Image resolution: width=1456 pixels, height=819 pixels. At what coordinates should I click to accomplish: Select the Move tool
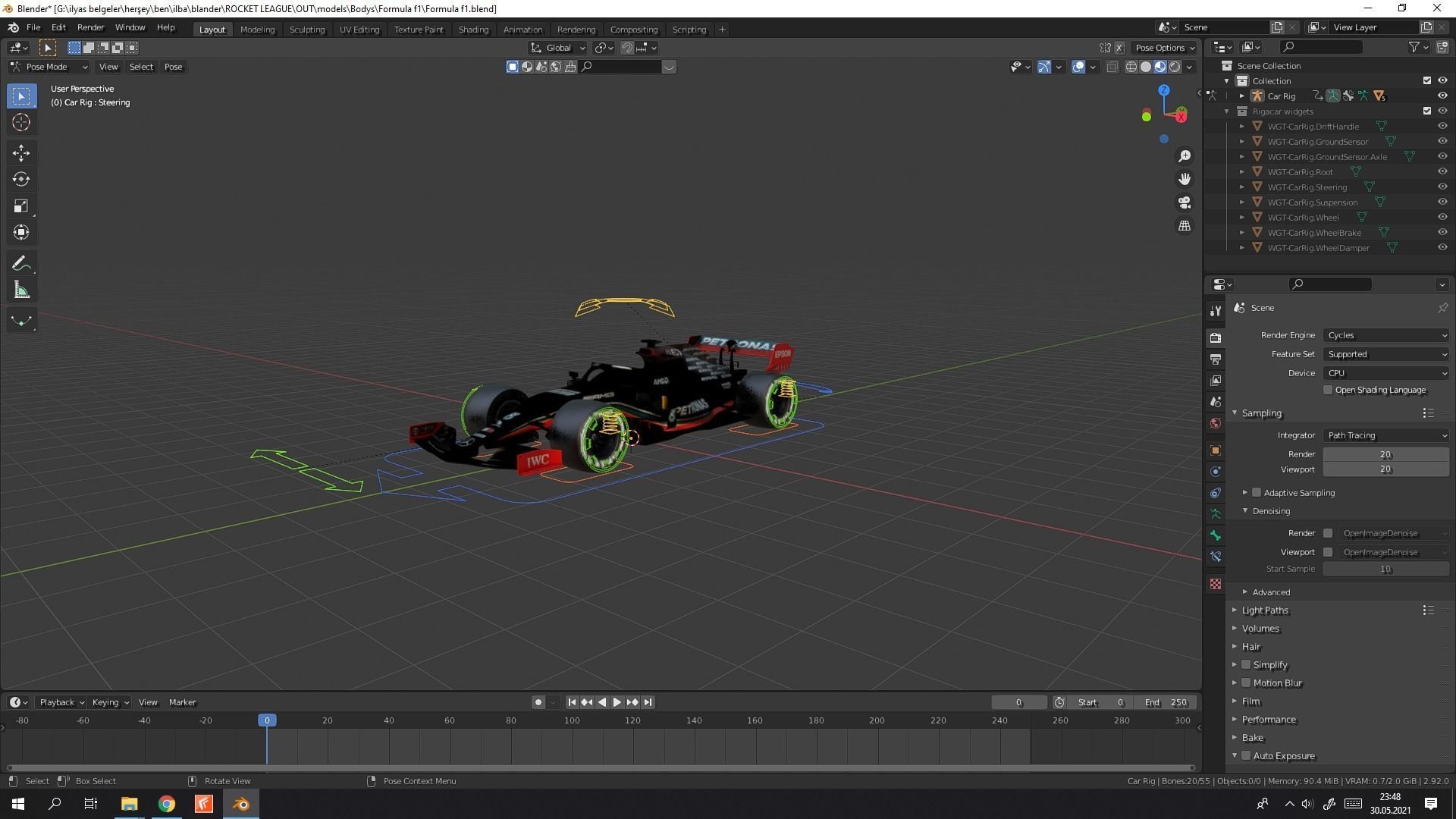click(x=21, y=153)
